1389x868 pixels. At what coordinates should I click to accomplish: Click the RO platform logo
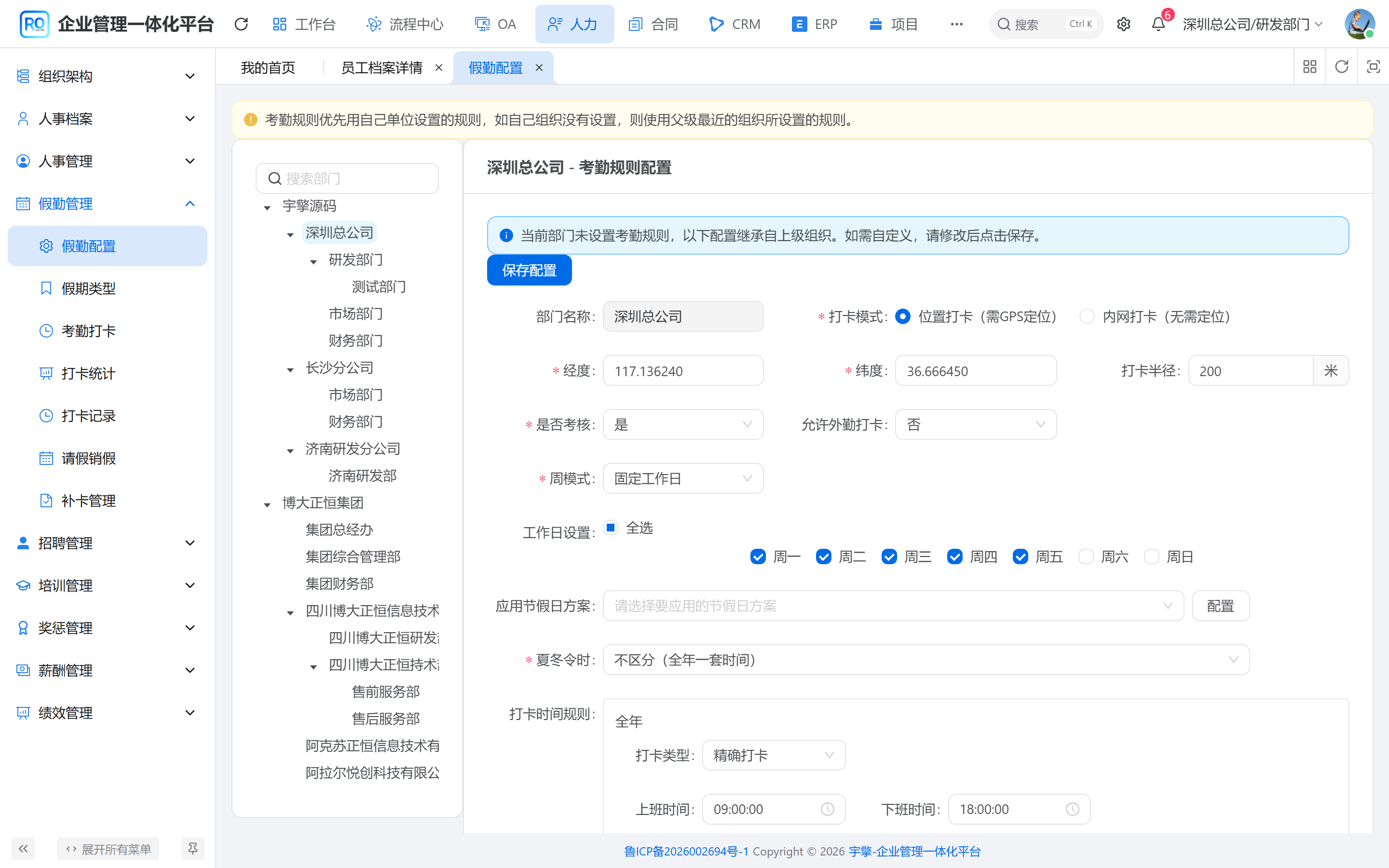click(x=34, y=24)
